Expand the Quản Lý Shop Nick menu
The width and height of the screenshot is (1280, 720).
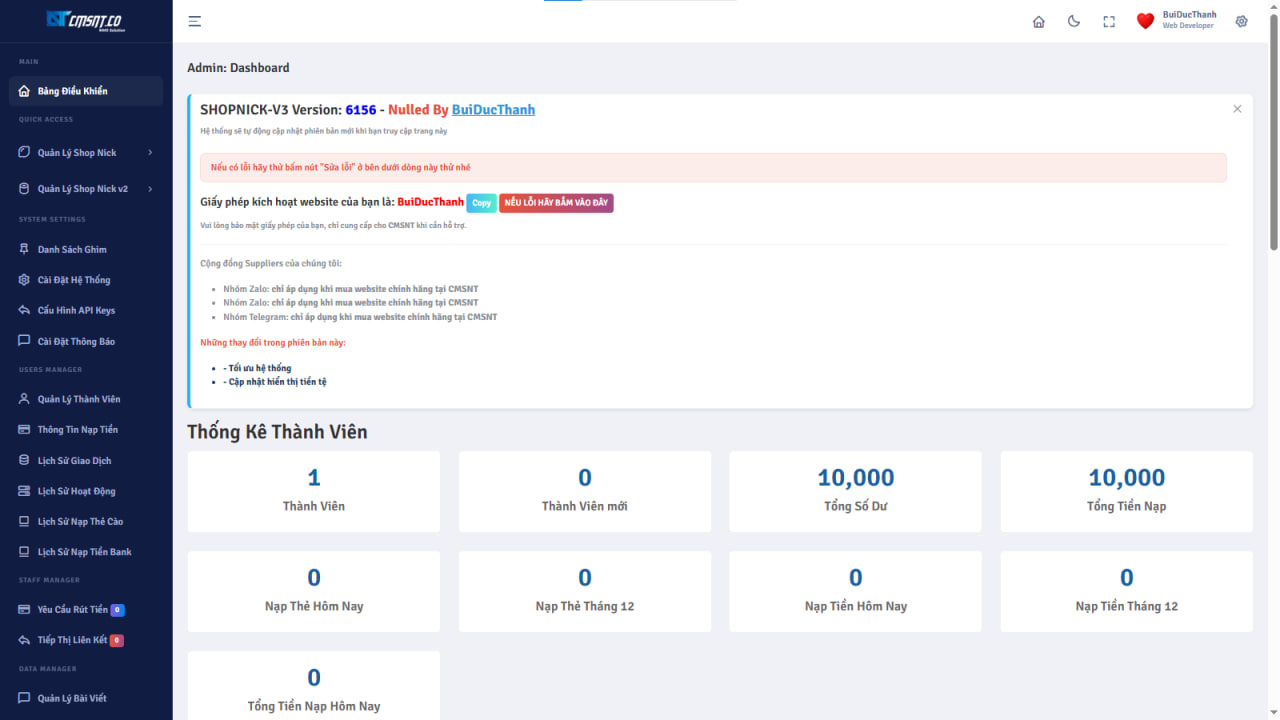pos(85,153)
